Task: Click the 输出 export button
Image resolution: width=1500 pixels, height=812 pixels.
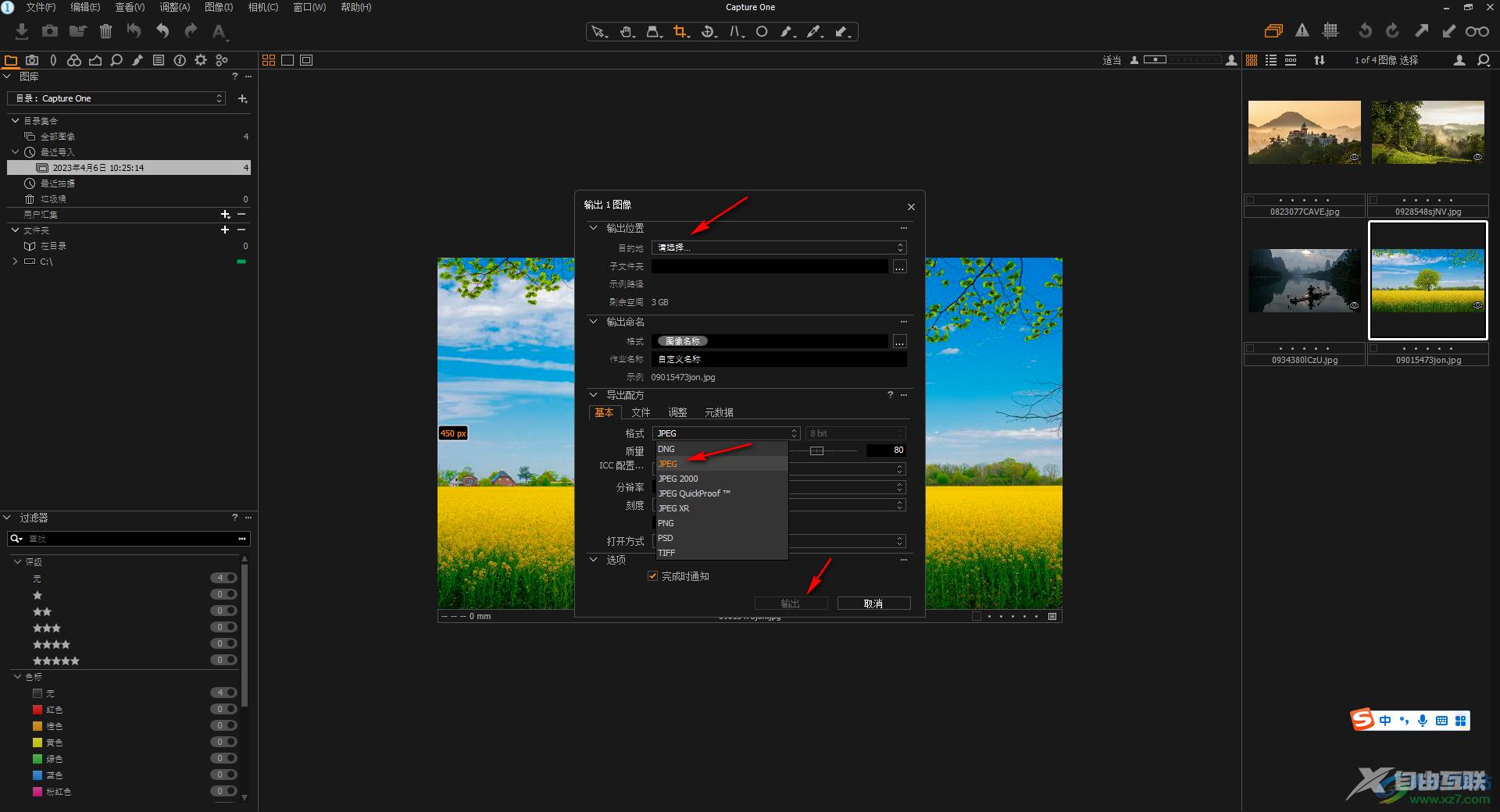Action: tap(791, 604)
